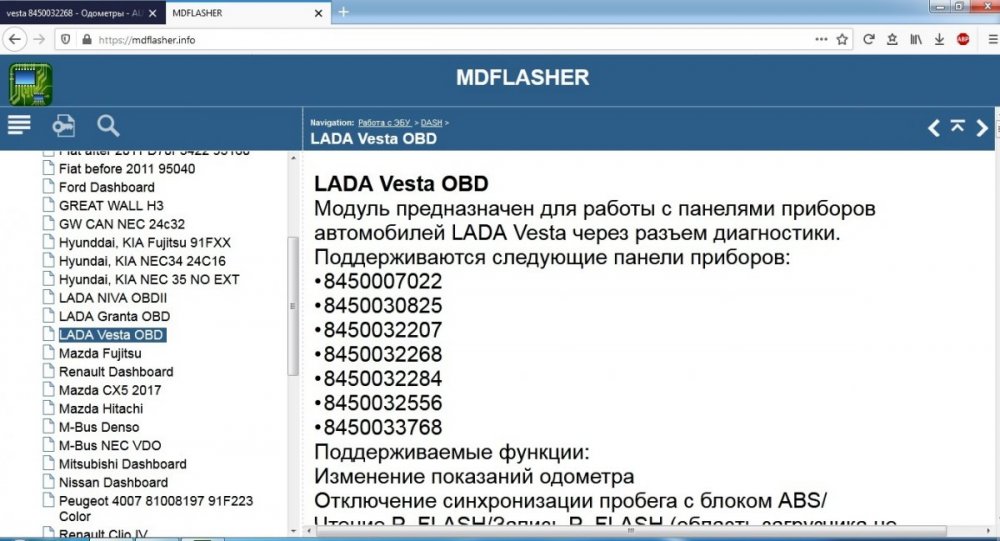The width and height of the screenshot is (1000, 541).
Task: Open Peugeot 4007 81008197 91F223 Color topic
Action: click(x=156, y=508)
